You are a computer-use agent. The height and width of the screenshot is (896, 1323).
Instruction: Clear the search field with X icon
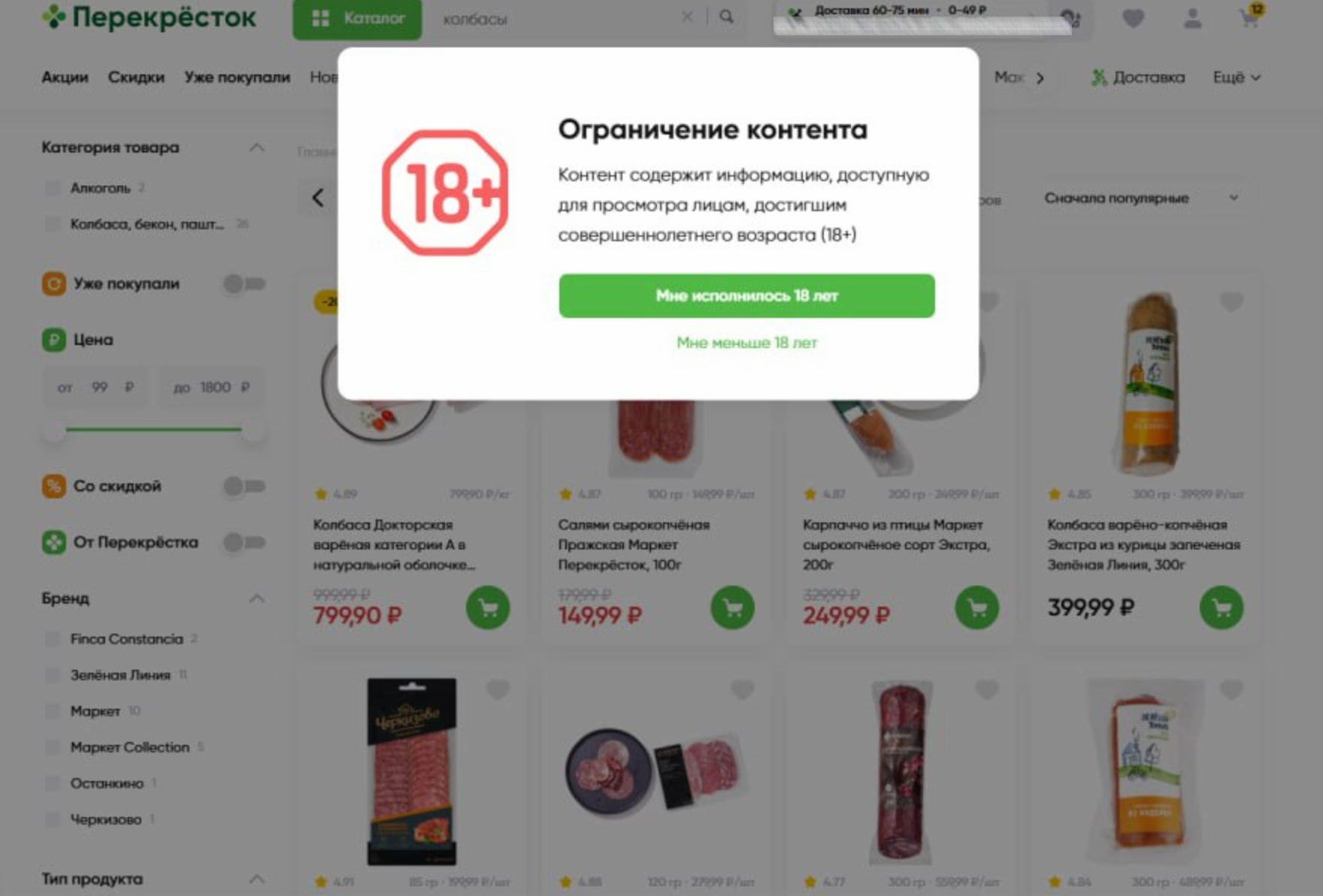(x=687, y=17)
